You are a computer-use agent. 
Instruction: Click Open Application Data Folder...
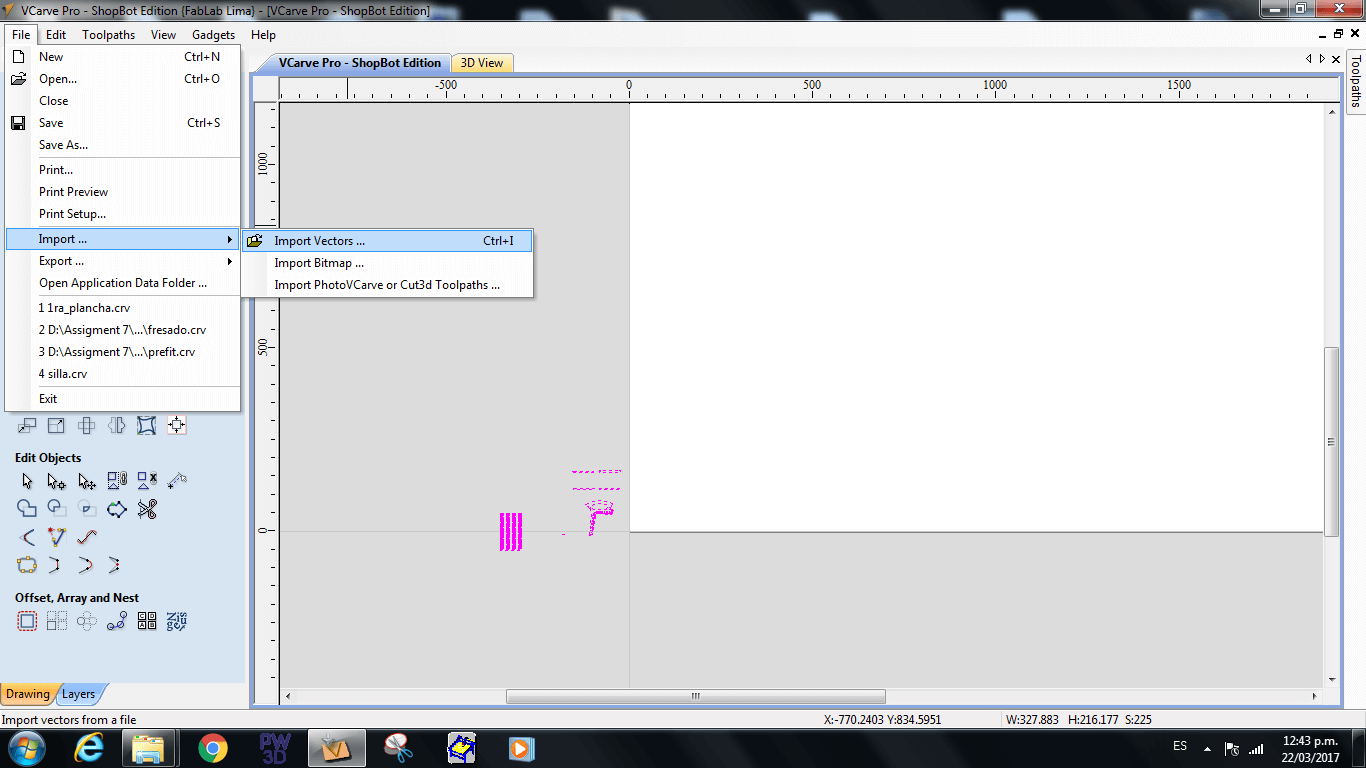[x=123, y=283]
